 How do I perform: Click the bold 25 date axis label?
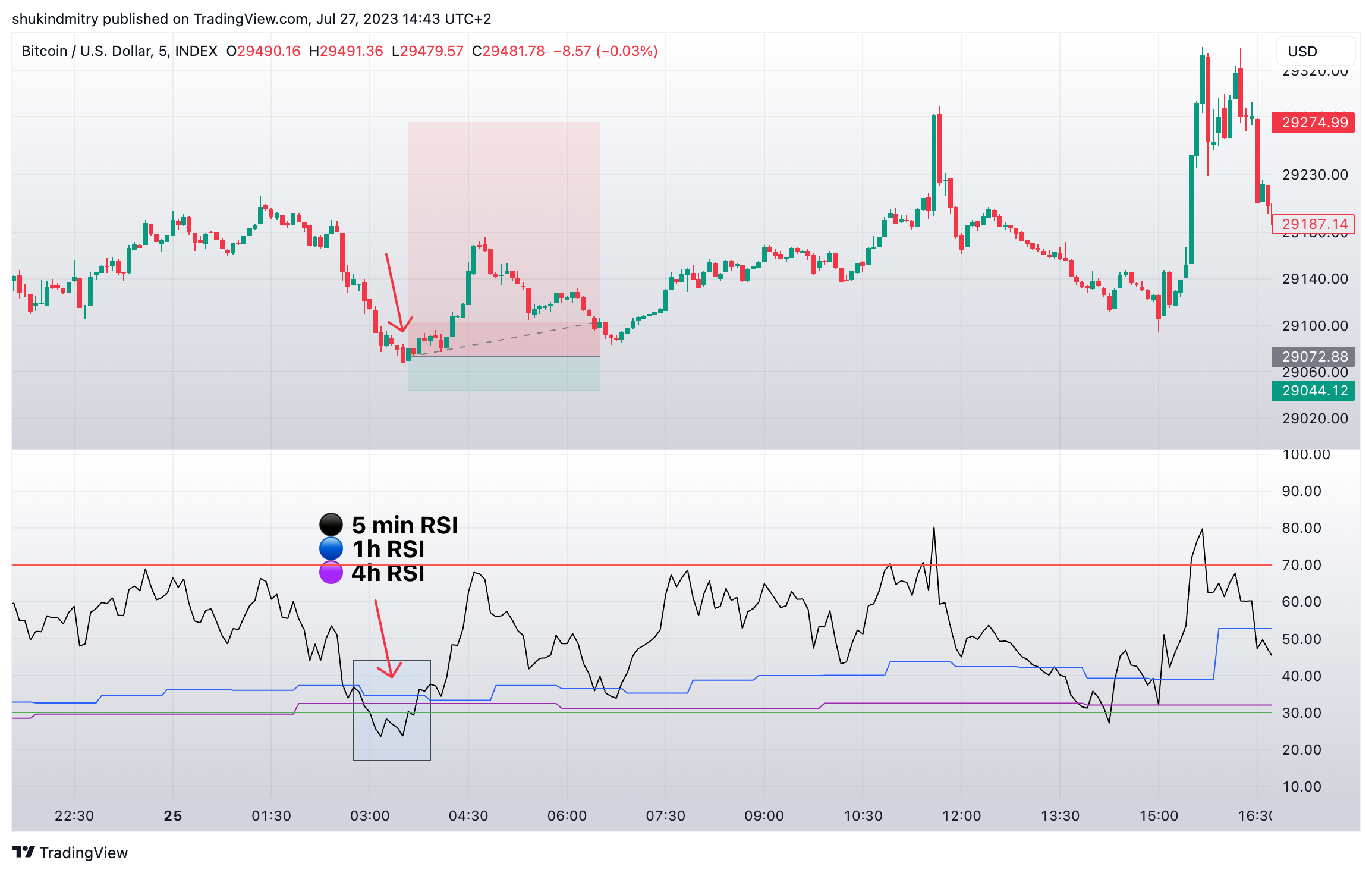pos(172,815)
